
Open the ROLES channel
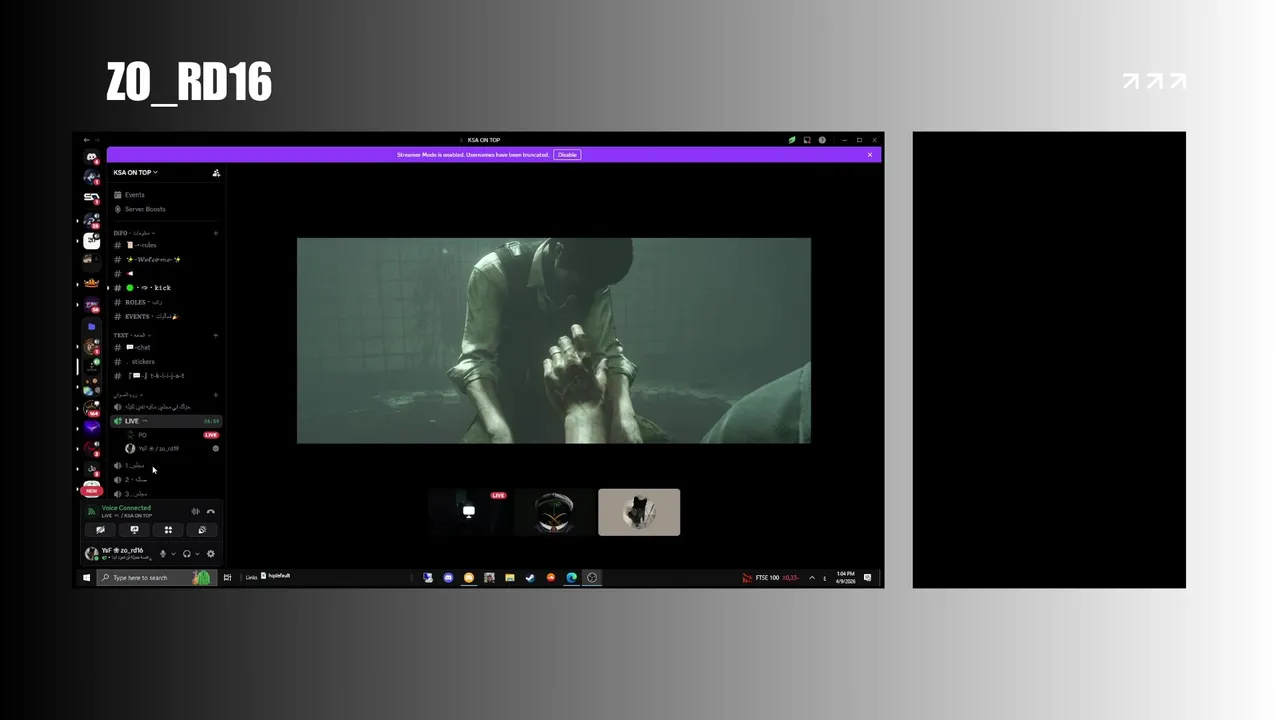[166, 302]
